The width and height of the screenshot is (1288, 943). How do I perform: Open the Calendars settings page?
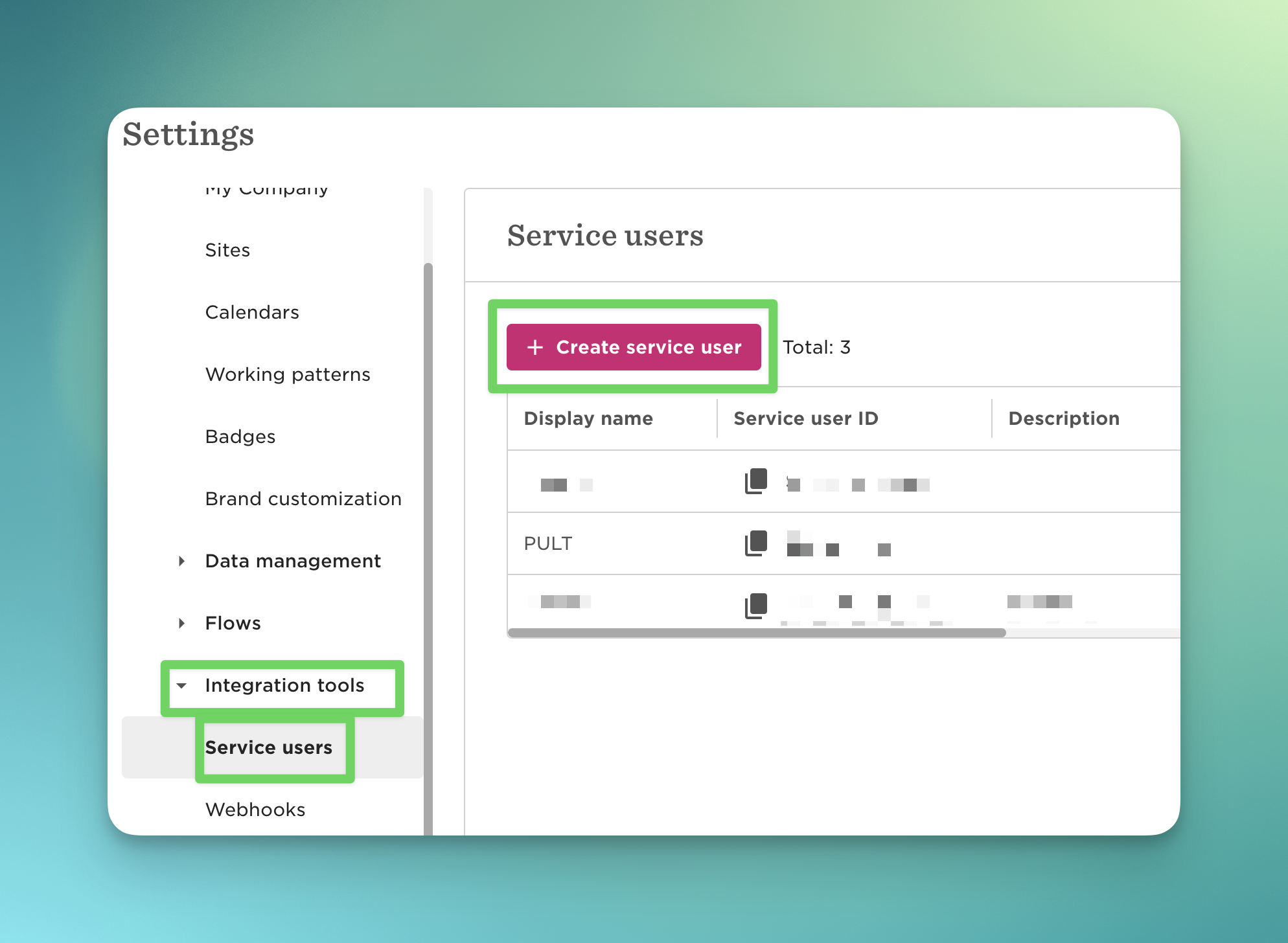coord(252,312)
